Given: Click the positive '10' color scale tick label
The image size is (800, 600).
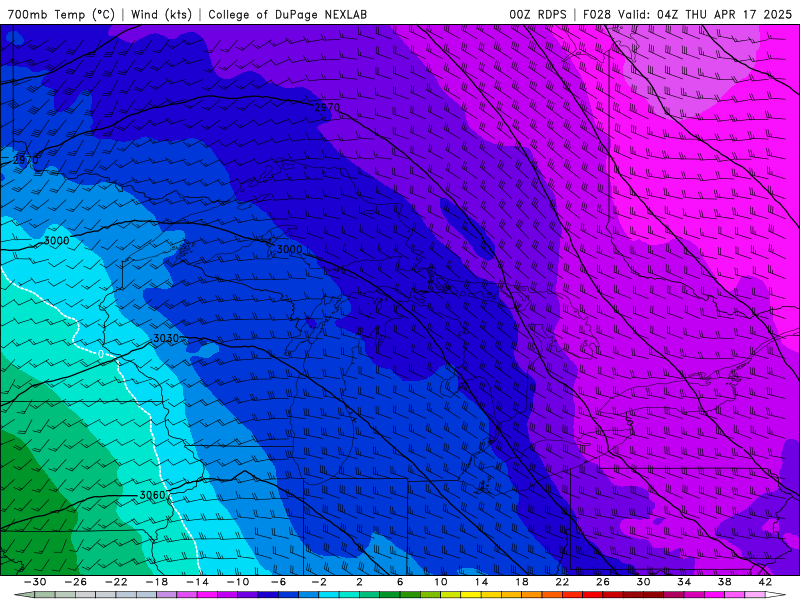Looking at the screenshot, I should click(441, 582).
